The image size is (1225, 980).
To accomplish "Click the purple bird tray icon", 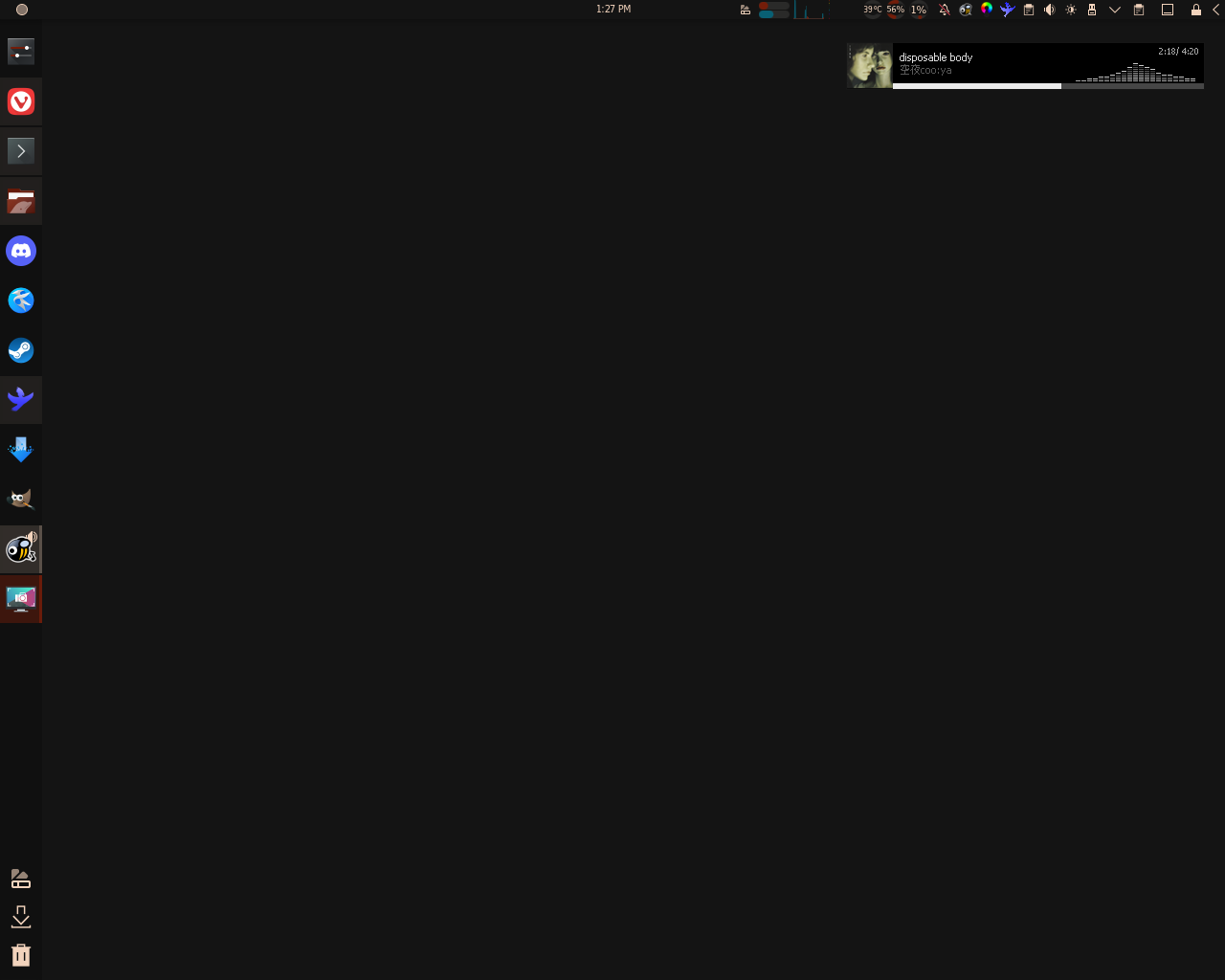I will point(1008,10).
